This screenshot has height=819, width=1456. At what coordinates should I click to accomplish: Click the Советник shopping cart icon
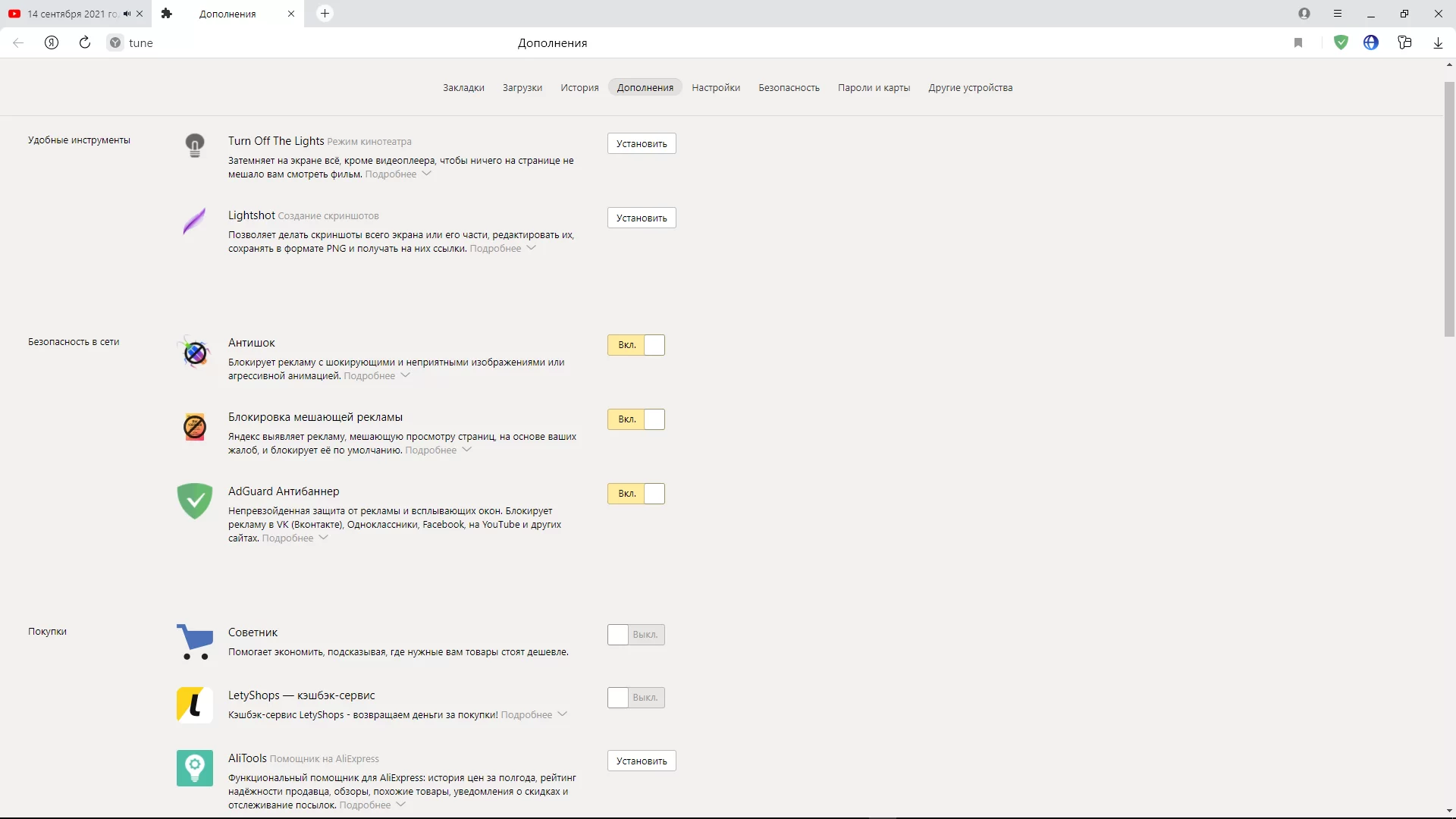point(195,642)
